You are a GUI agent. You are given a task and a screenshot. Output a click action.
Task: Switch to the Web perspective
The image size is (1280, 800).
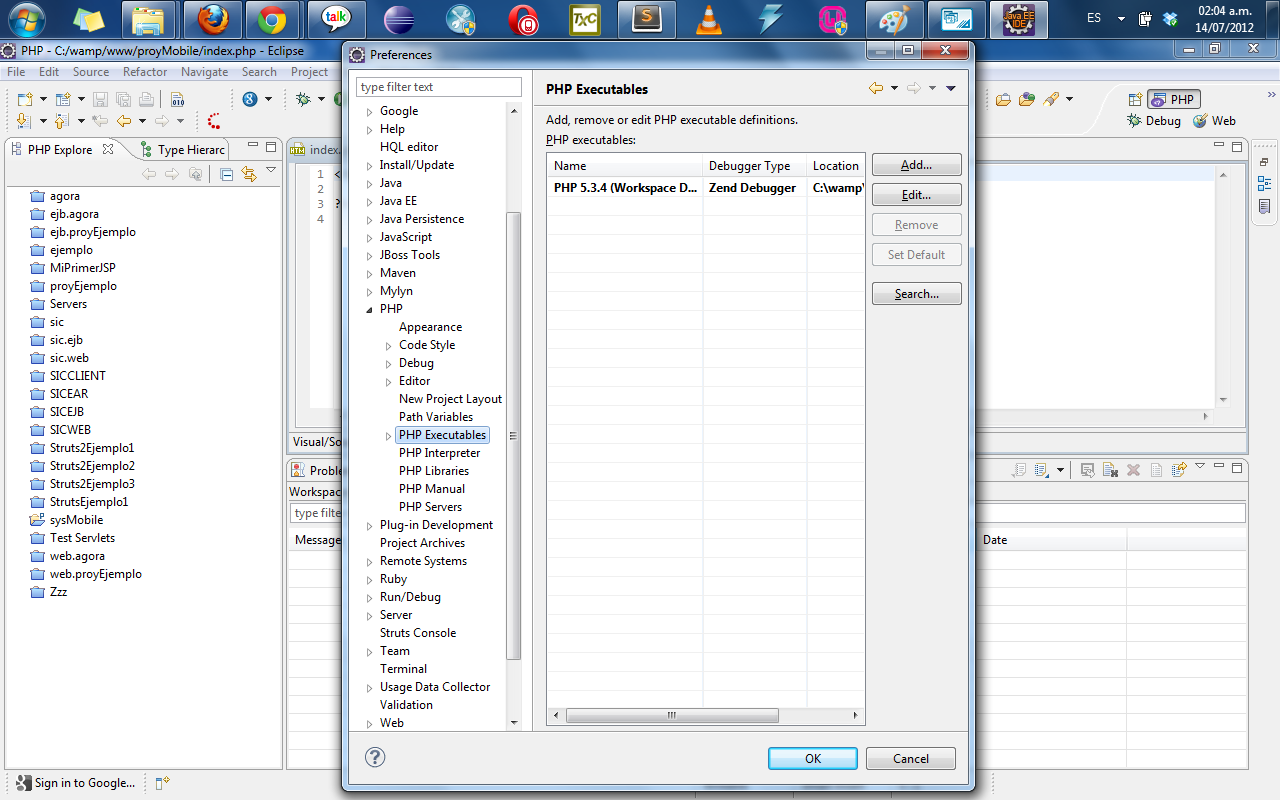click(1214, 121)
